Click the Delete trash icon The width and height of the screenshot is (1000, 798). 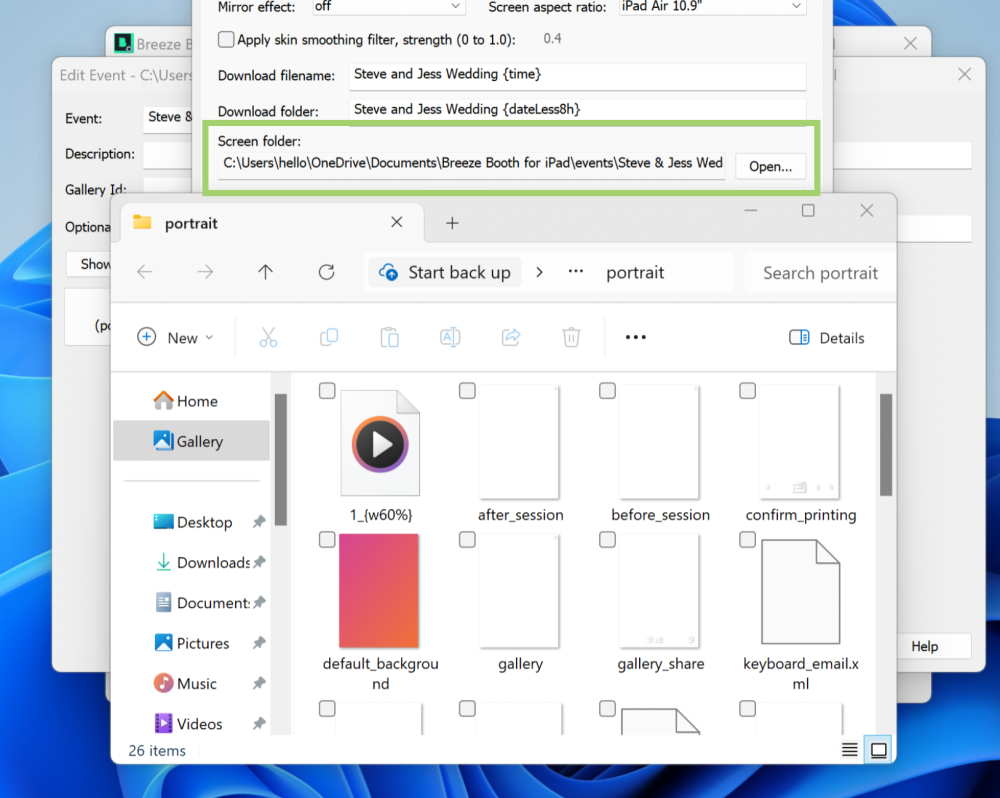coord(571,337)
